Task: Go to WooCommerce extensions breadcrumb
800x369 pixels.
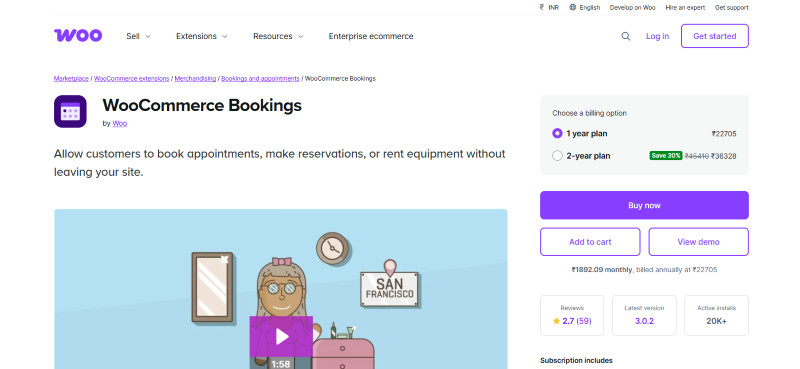Action: [x=132, y=79]
